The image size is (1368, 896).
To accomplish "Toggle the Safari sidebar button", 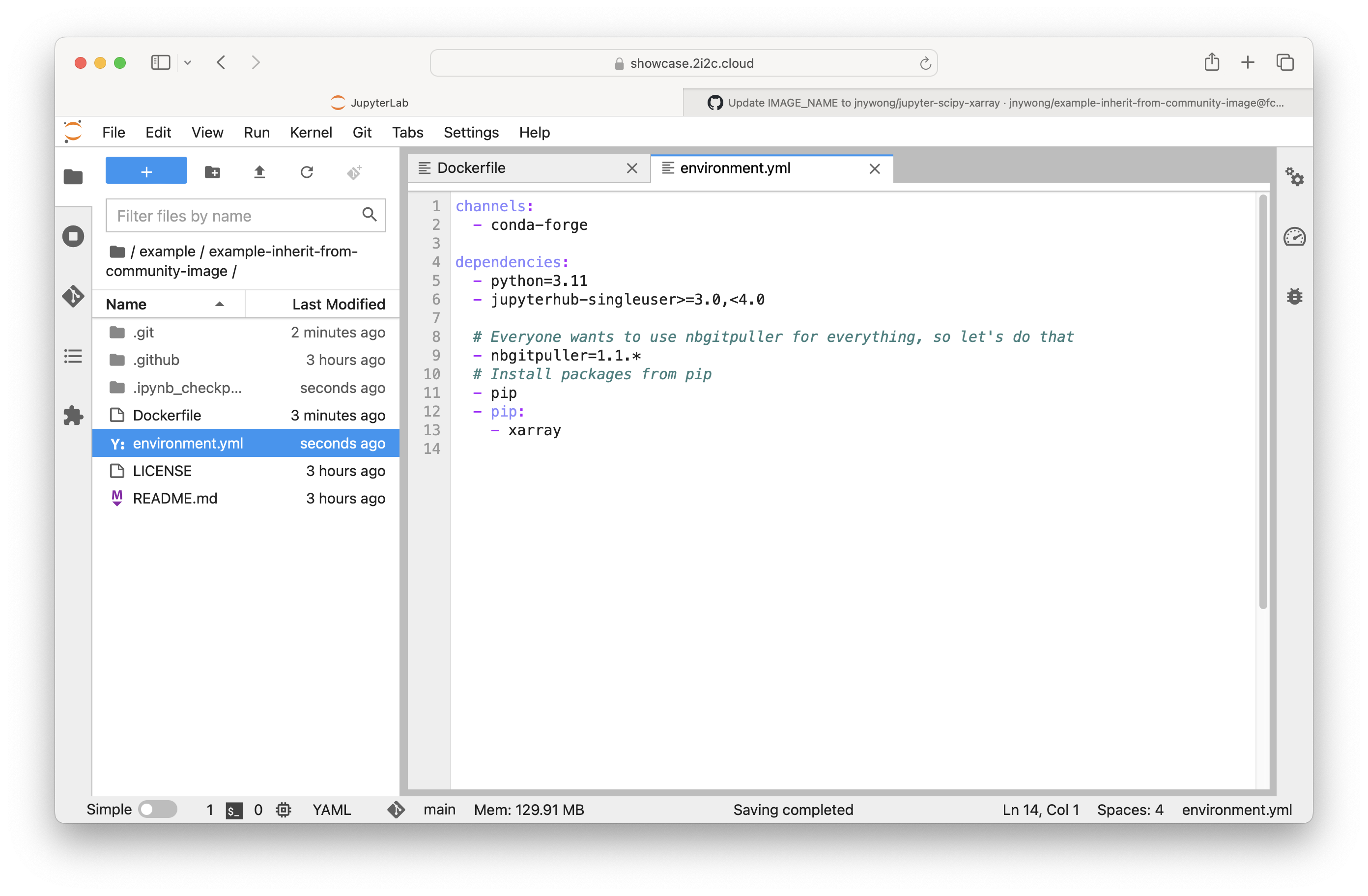I will click(160, 63).
